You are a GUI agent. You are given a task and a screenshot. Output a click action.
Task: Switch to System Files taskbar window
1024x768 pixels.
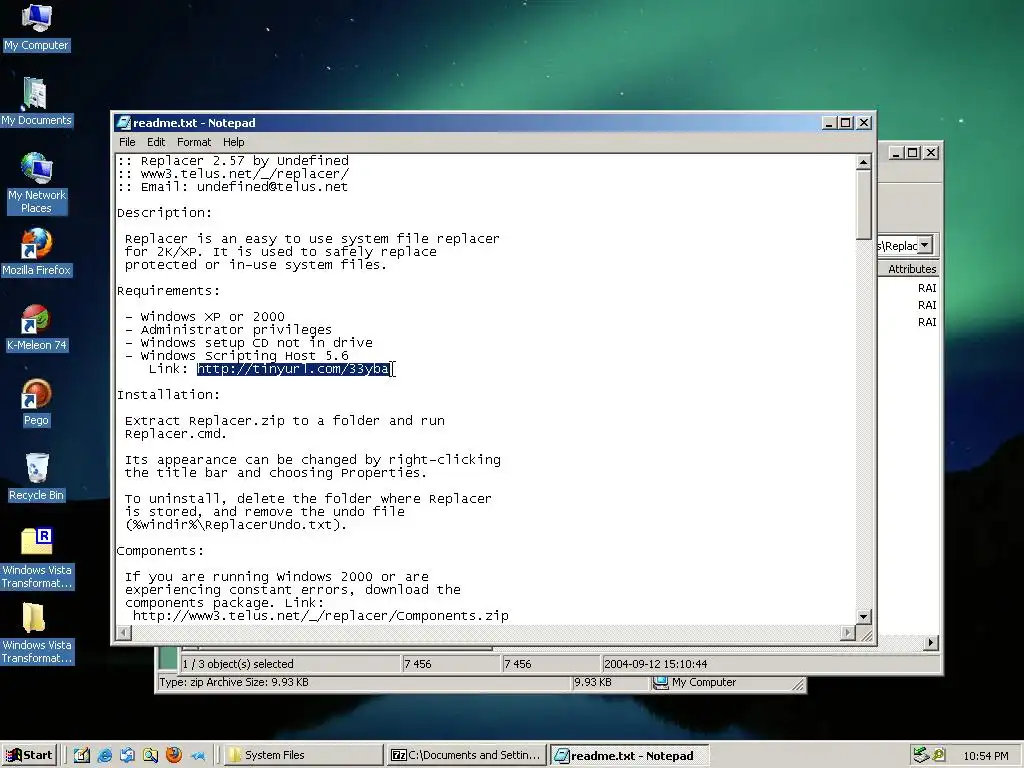tap(303, 756)
